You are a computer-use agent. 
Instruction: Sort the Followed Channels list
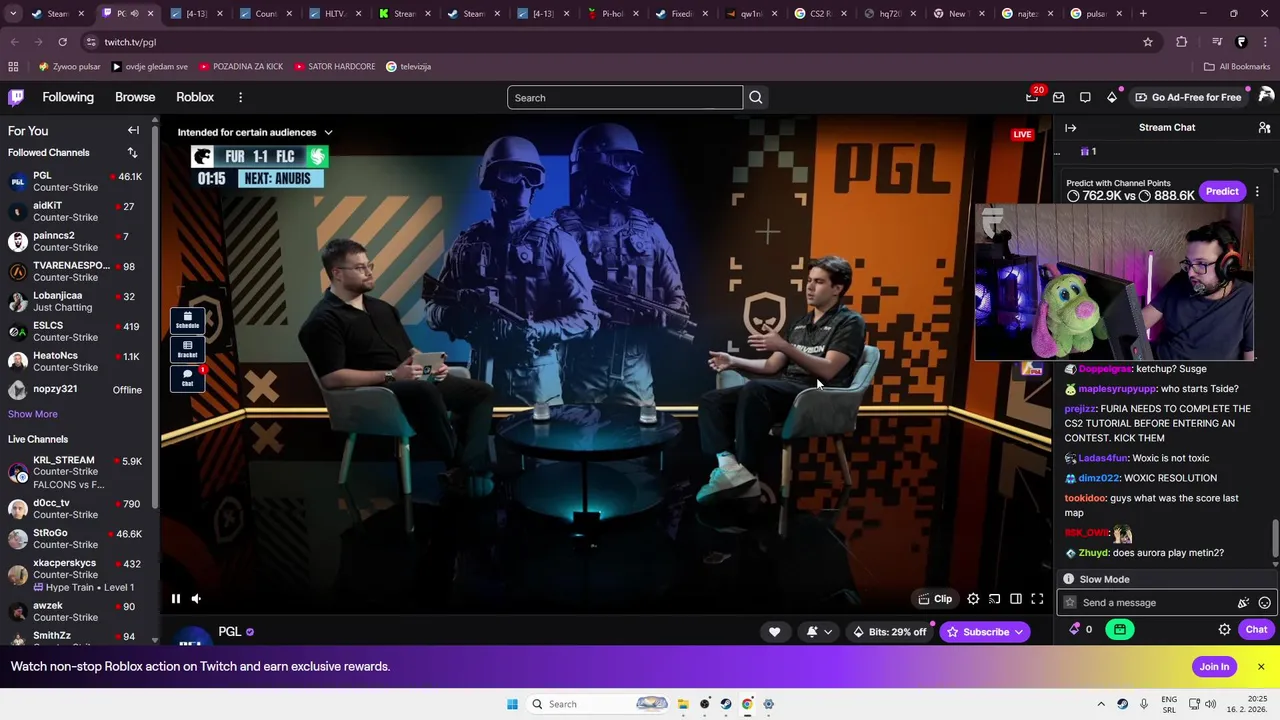coord(132,152)
